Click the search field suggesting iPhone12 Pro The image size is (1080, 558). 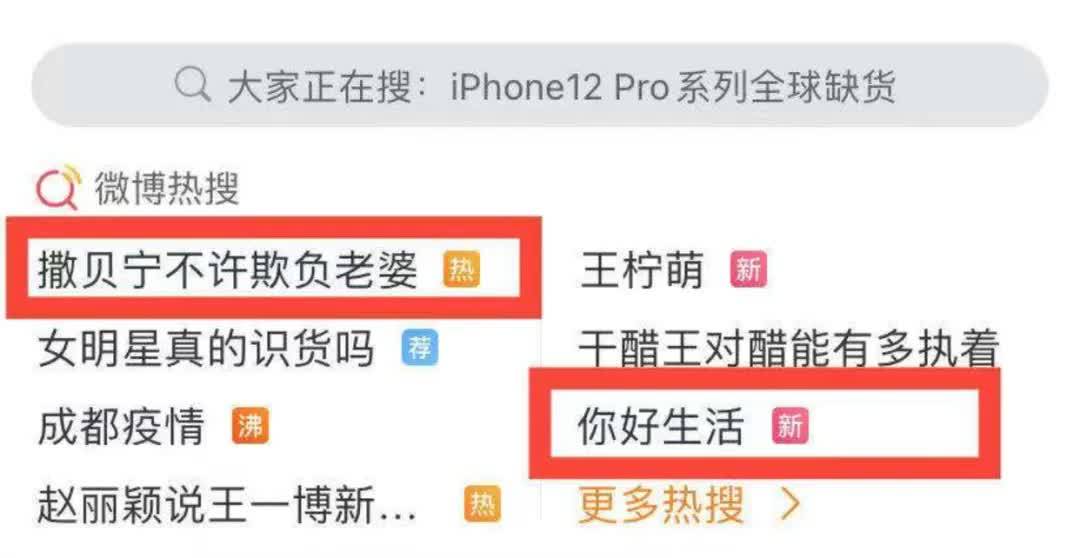pyautogui.click(x=540, y=85)
